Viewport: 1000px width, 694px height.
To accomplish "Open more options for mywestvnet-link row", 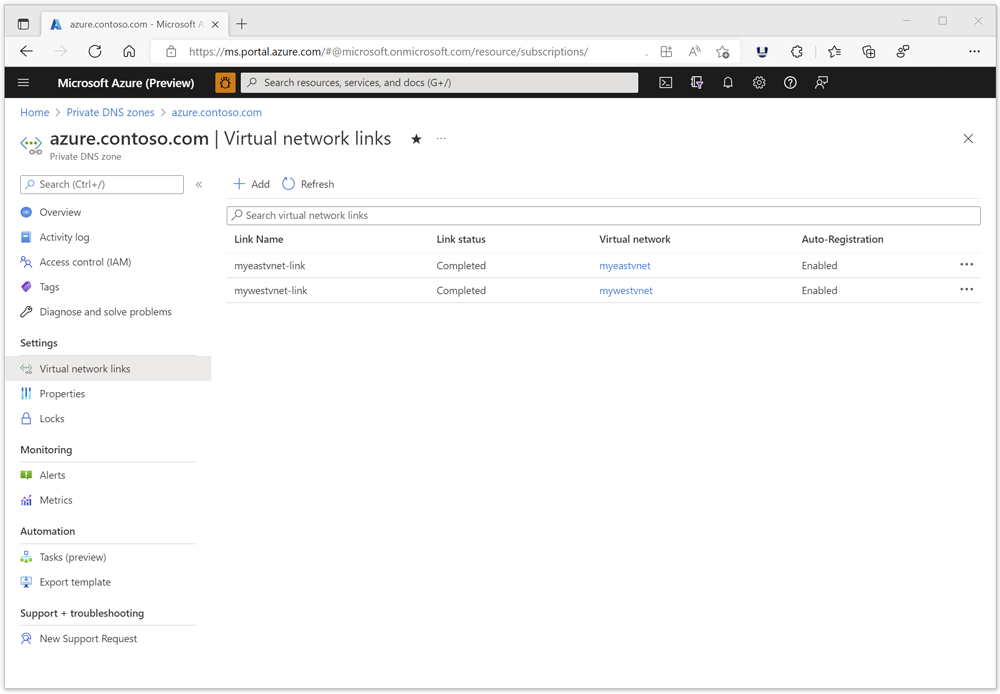I will 966,290.
